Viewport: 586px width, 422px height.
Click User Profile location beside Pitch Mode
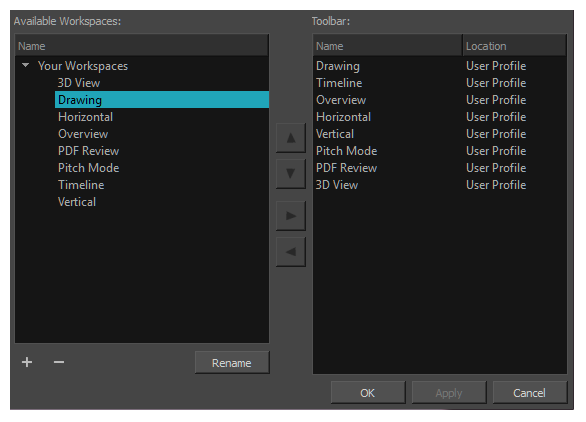(x=496, y=151)
